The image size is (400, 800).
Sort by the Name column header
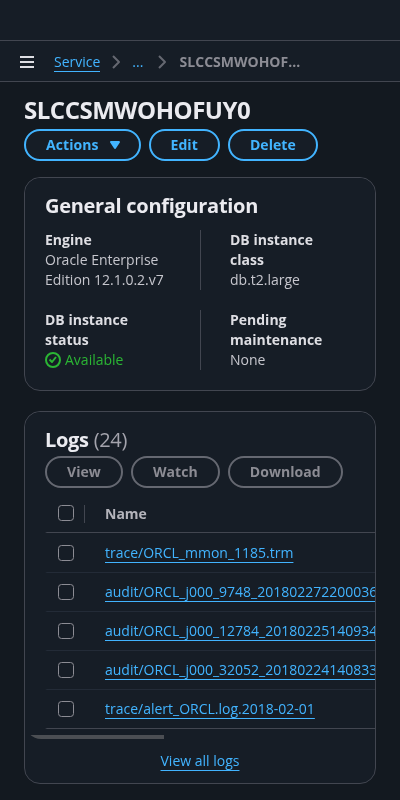coord(126,514)
